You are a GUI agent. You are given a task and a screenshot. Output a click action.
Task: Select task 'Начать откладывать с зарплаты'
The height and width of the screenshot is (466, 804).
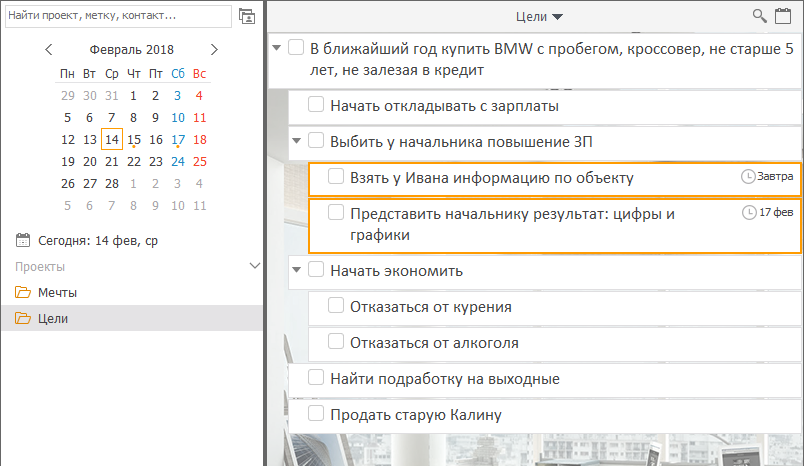(444, 106)
